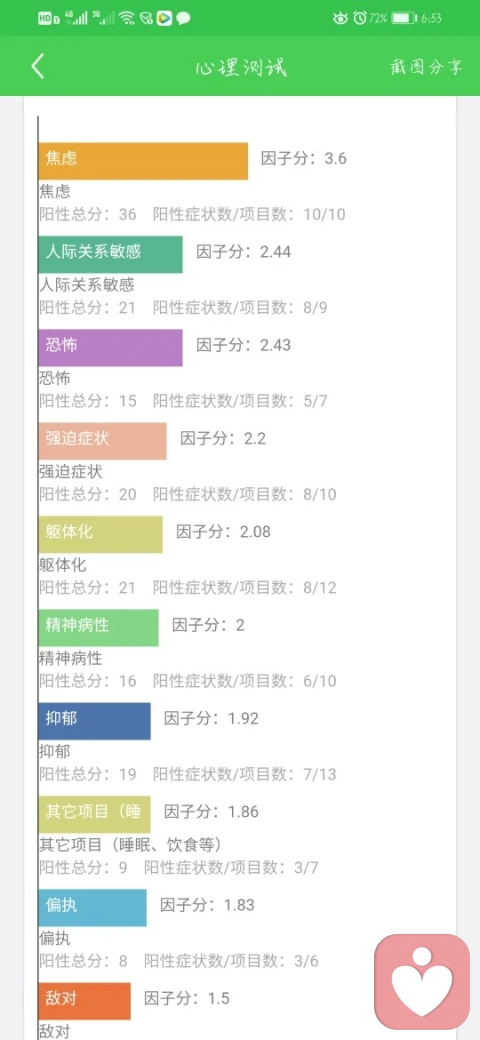Tap 因子分：3.6 label for anxiety
480x1040 pixels.
coord(304,159)
